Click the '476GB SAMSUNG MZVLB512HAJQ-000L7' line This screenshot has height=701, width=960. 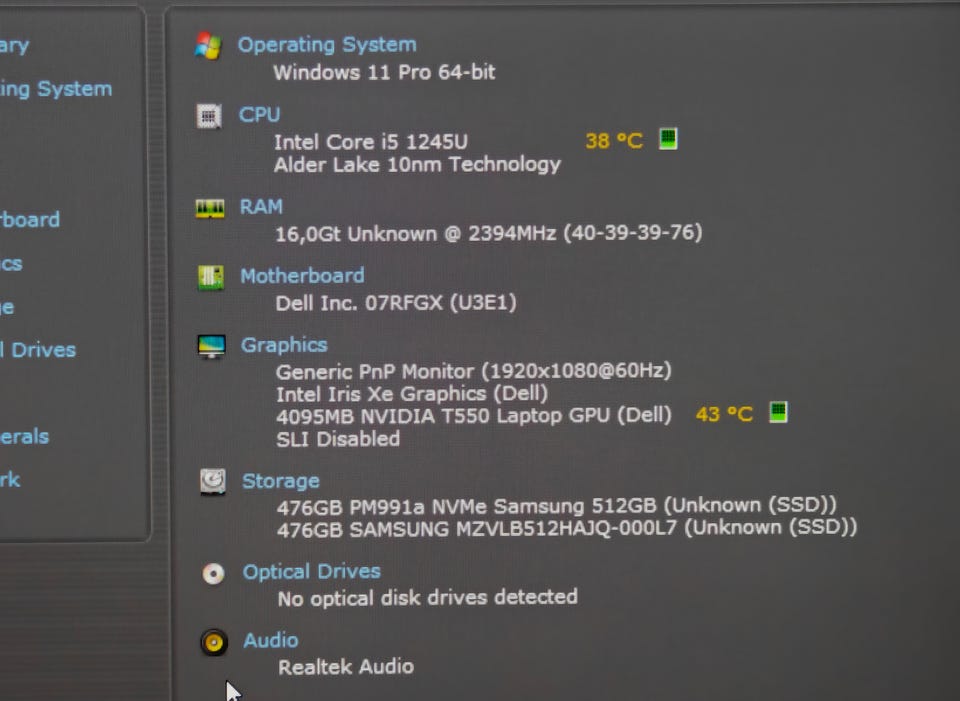(567, 528)
